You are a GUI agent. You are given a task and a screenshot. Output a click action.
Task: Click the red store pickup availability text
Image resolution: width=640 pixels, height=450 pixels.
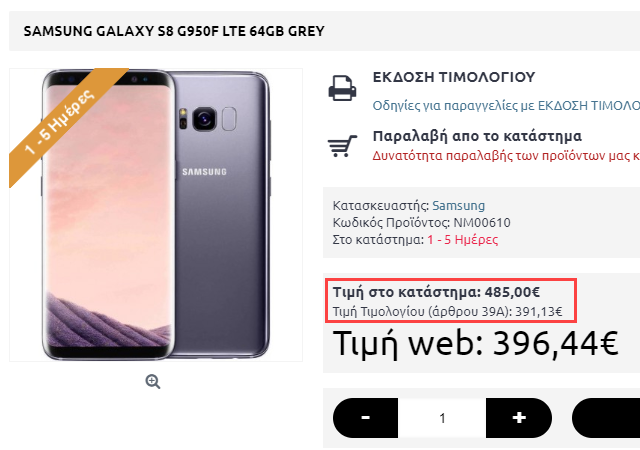[506, 156]
